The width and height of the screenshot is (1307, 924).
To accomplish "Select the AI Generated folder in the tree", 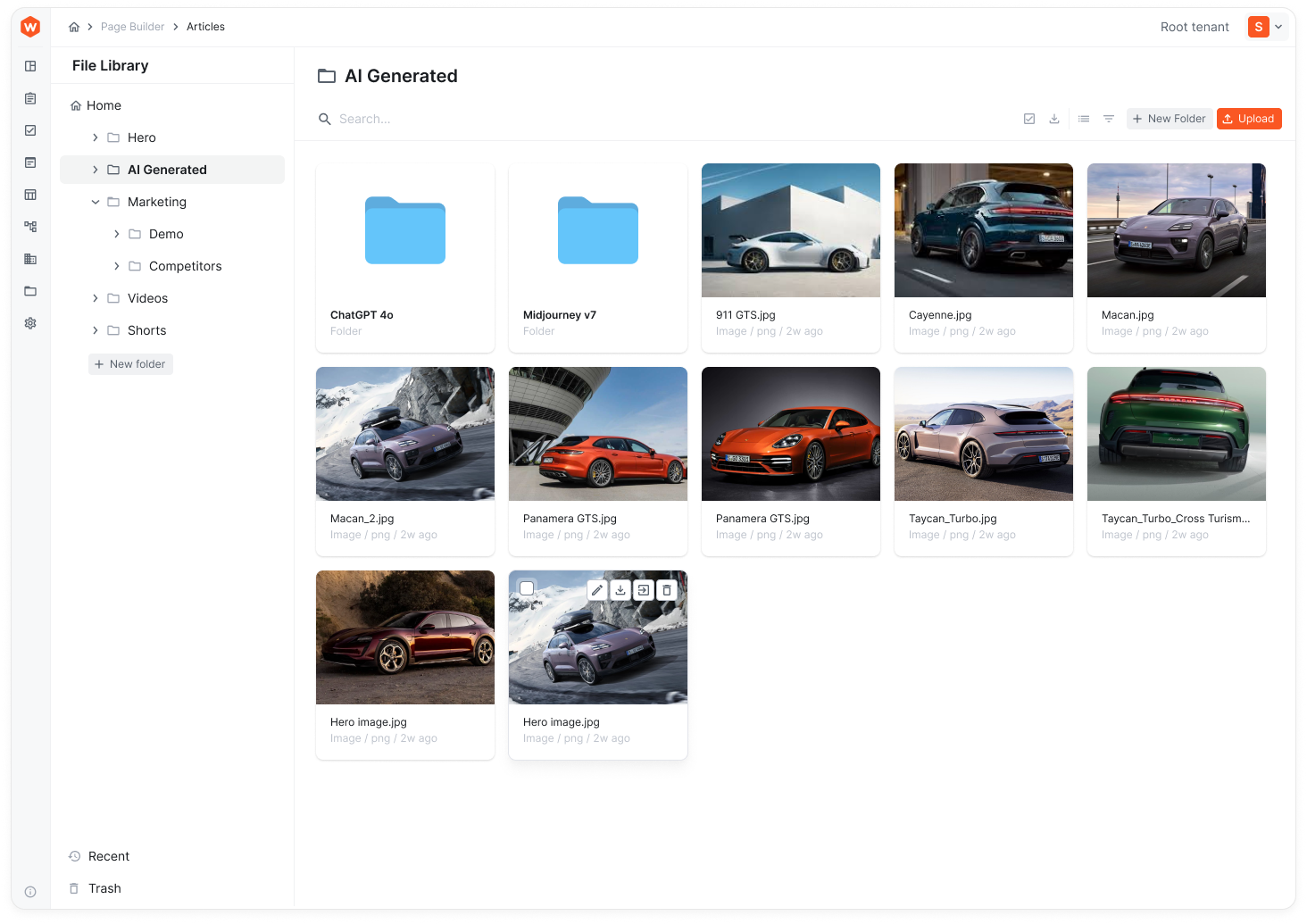I will click(168, 169).
